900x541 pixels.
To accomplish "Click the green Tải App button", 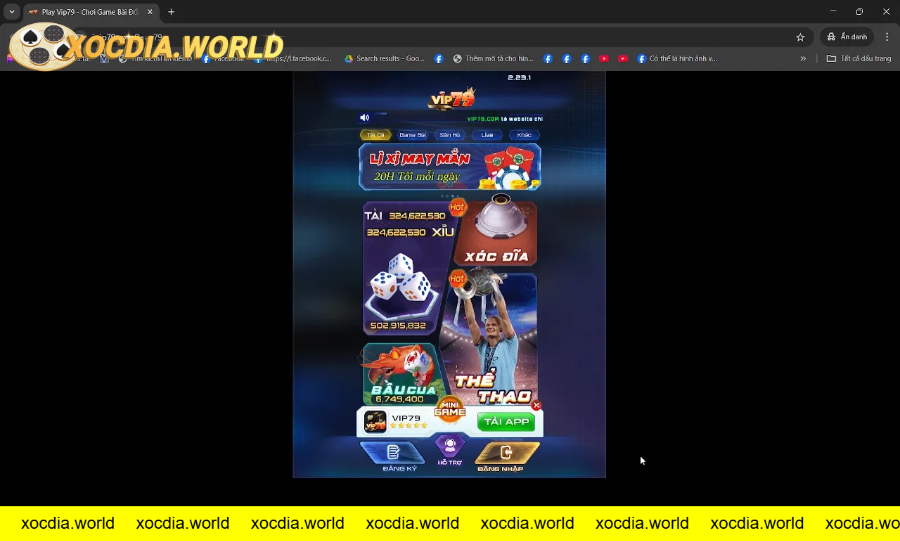I will pos(506,422).
